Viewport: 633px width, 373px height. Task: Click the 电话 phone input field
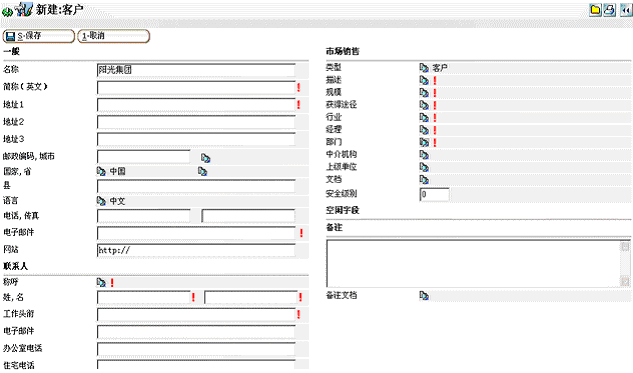[x=144, y=216]
